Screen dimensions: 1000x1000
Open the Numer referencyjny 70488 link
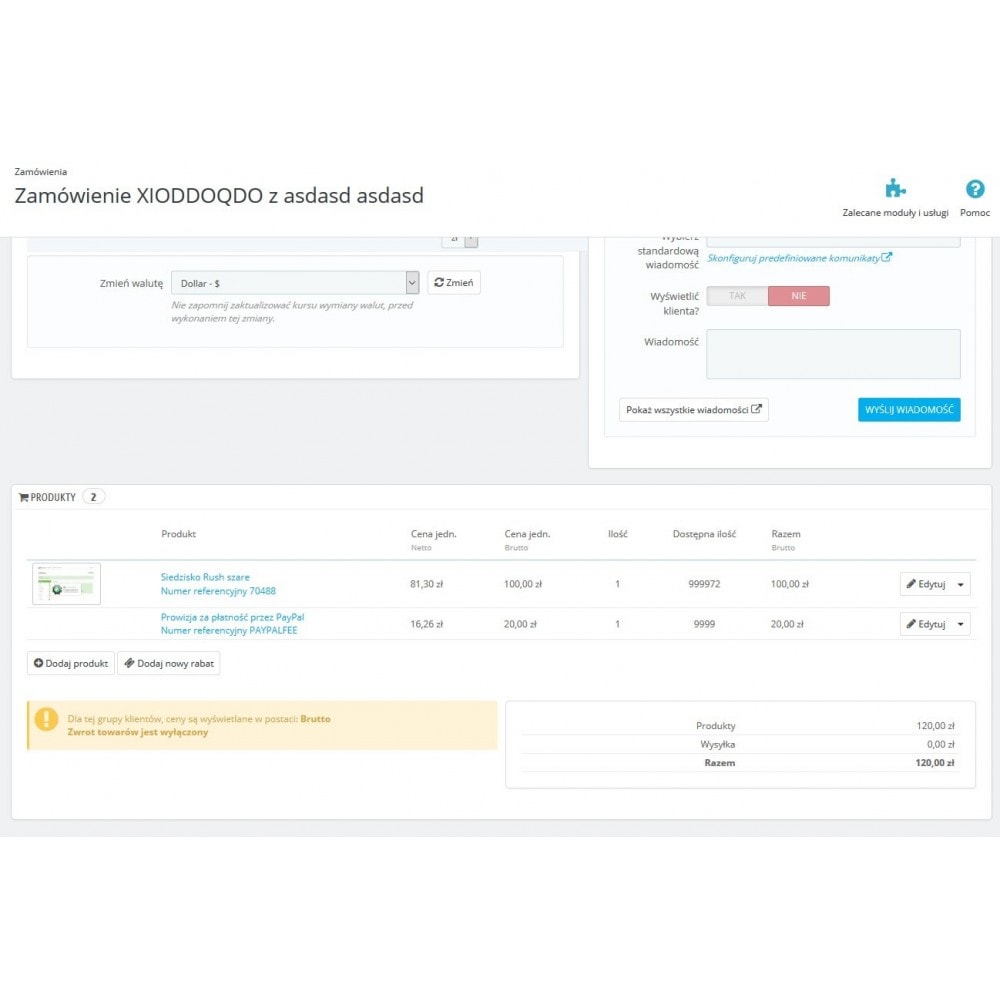click(218, 591)
